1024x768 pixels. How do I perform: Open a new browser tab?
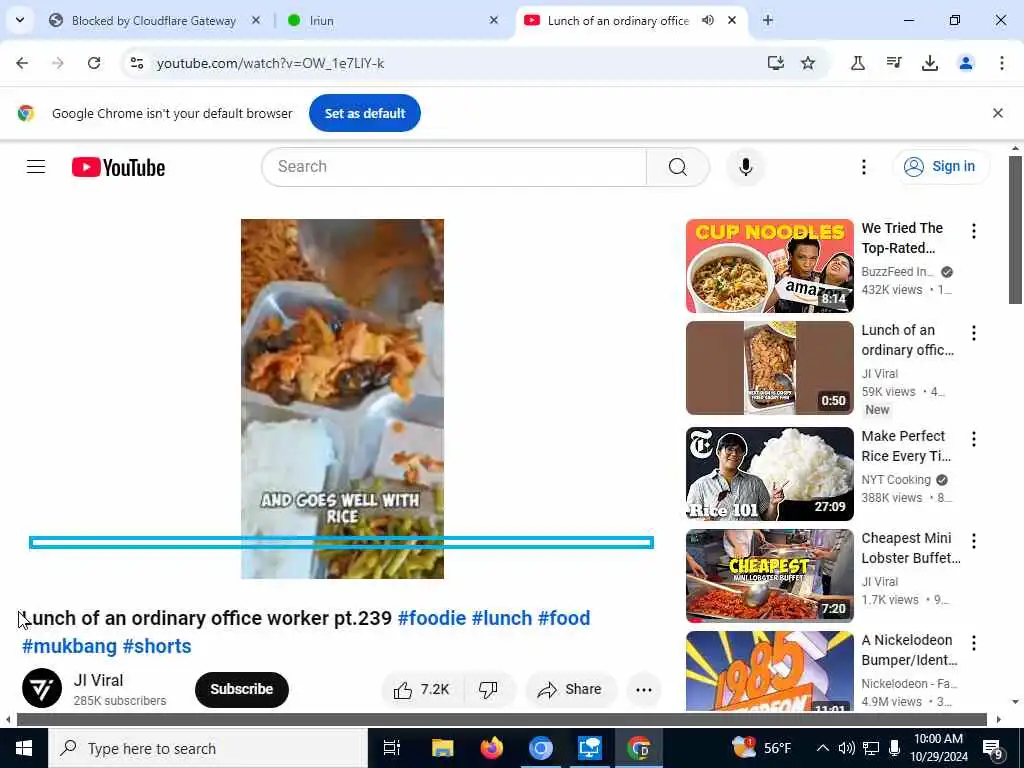[768, 20]
